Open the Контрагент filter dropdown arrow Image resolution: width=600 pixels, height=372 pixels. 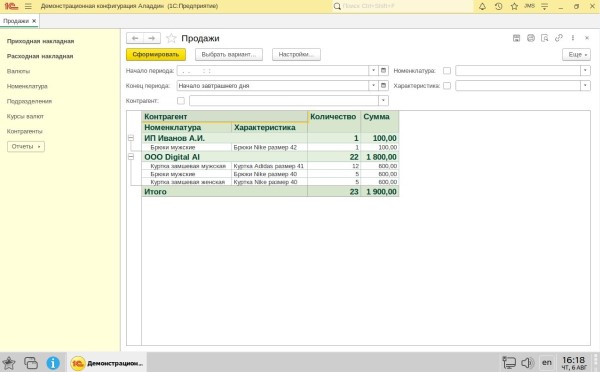383,101
